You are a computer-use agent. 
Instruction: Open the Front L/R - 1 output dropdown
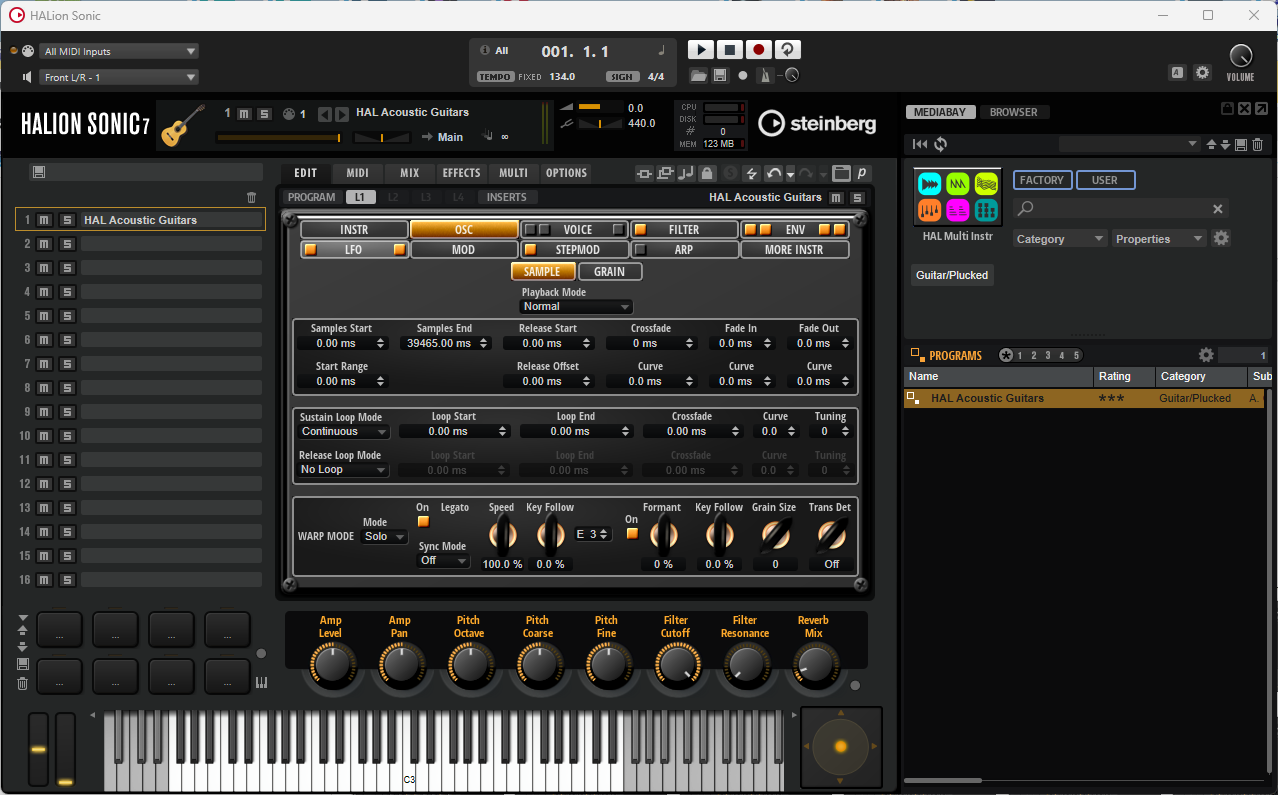click(x=120, y=77)
